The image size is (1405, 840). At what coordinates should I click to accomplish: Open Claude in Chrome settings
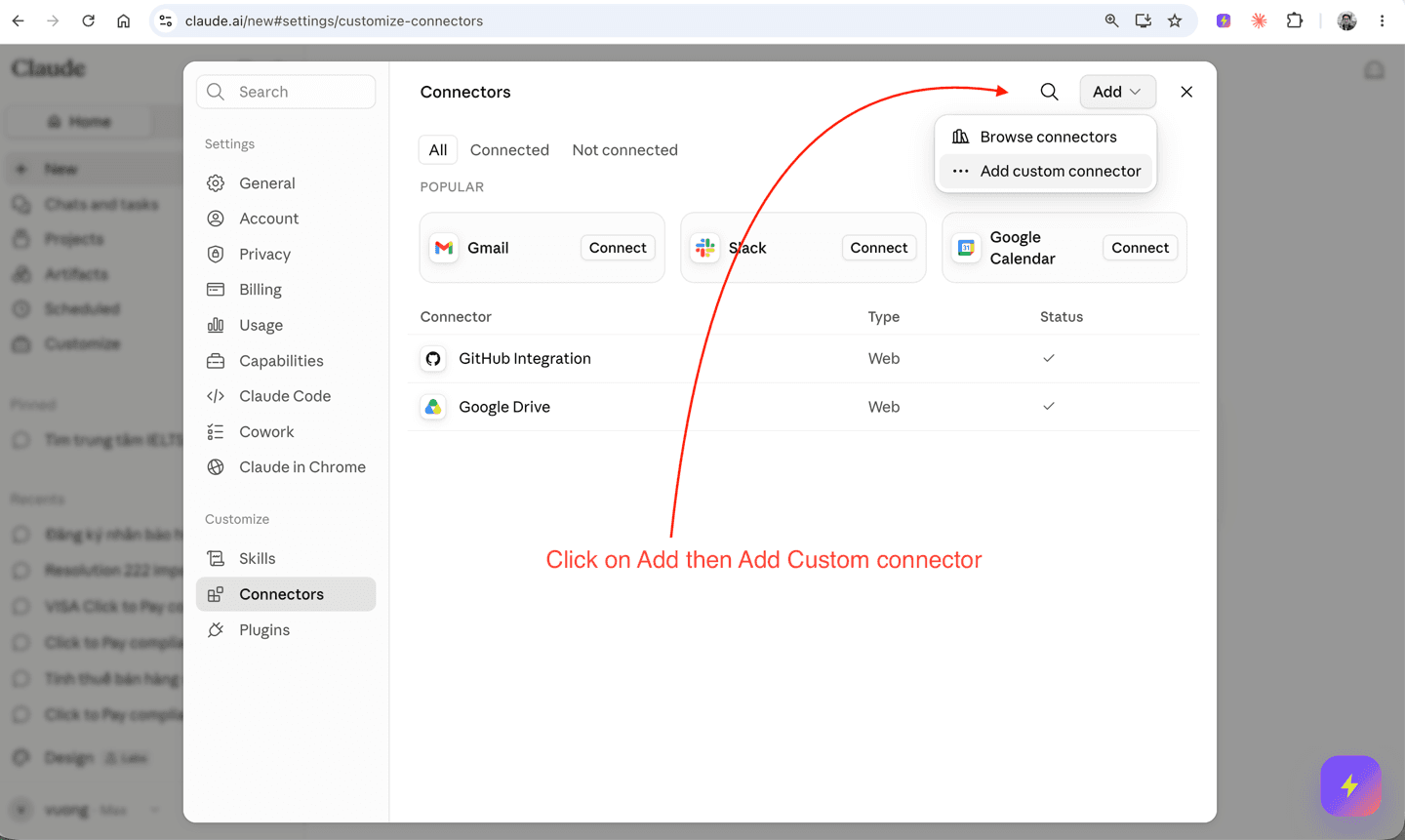[x=286, y=467]
